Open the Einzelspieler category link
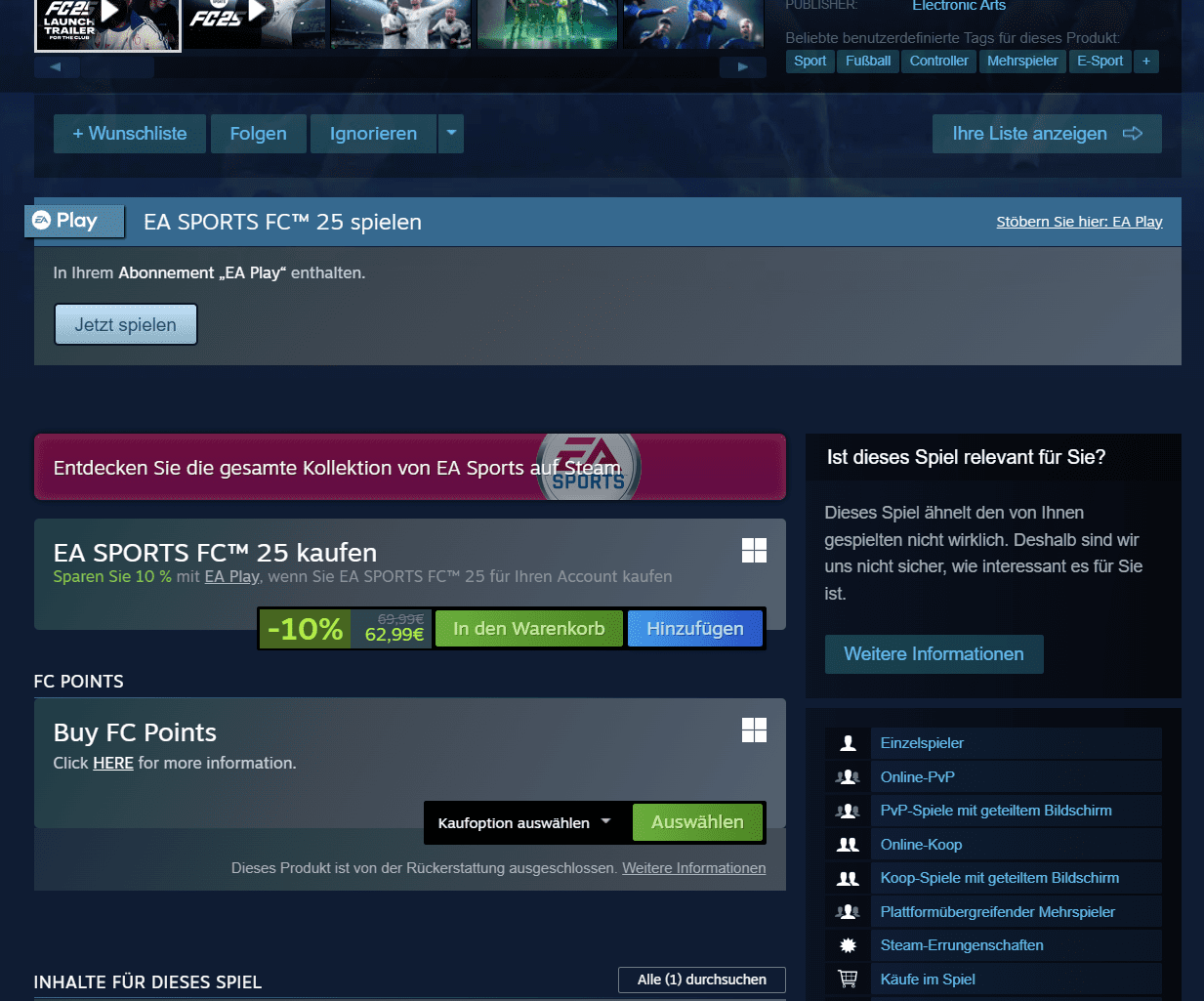The height and width of the screenshot is (1001, 1204). coord(922,743)
